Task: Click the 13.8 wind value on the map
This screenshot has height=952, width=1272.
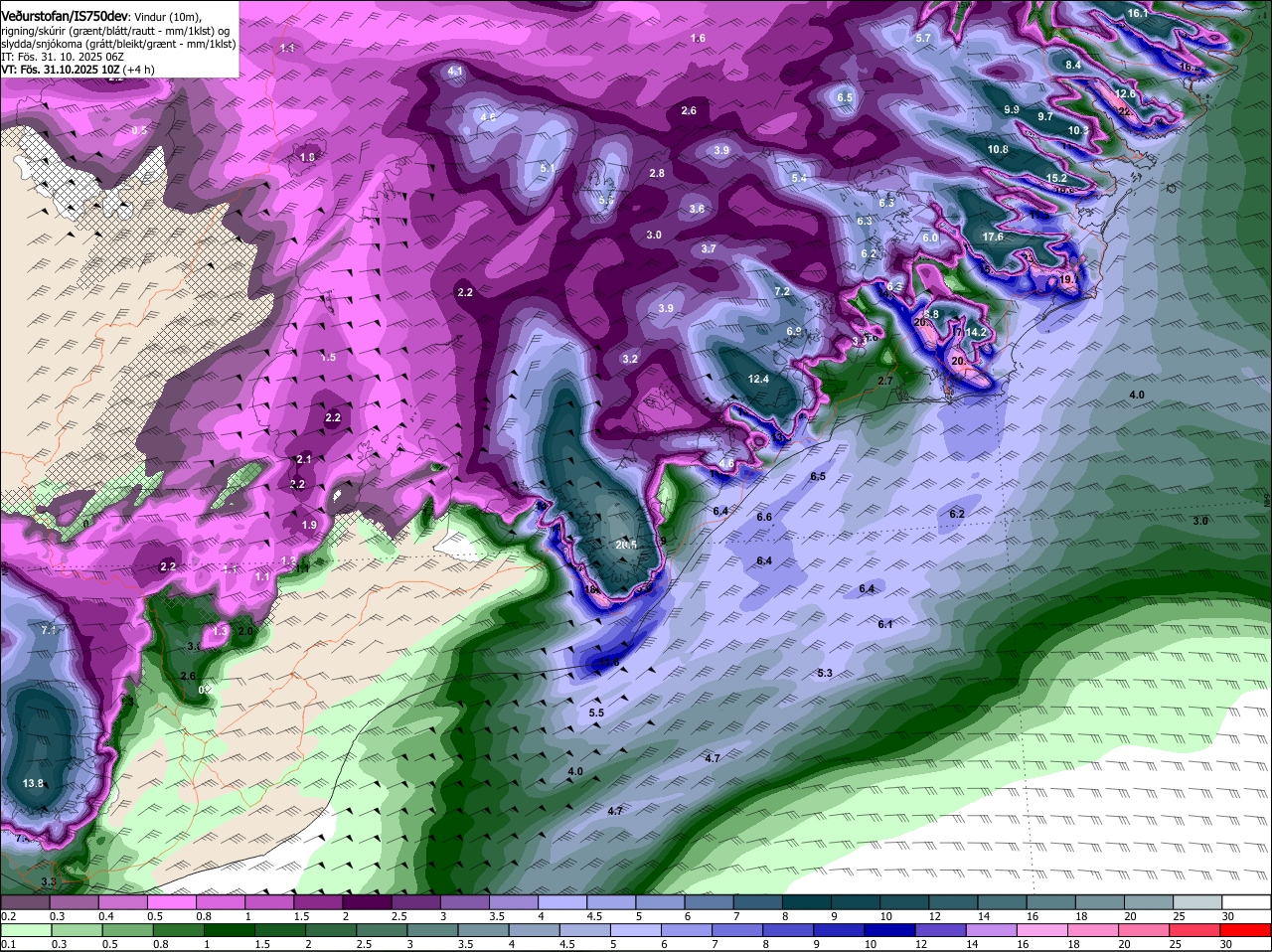Action: 33,783
